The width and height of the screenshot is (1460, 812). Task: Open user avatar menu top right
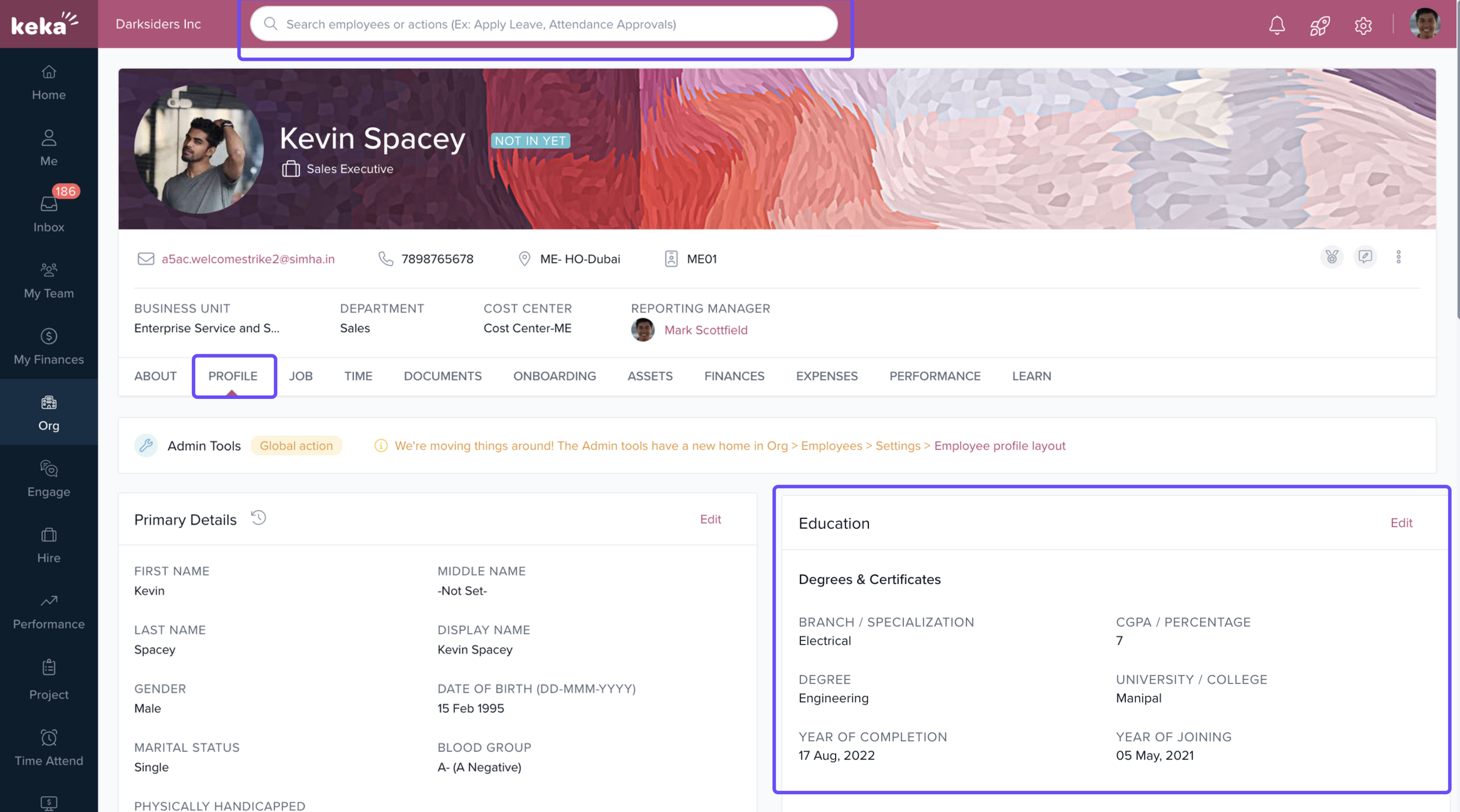click(1424, 25)
